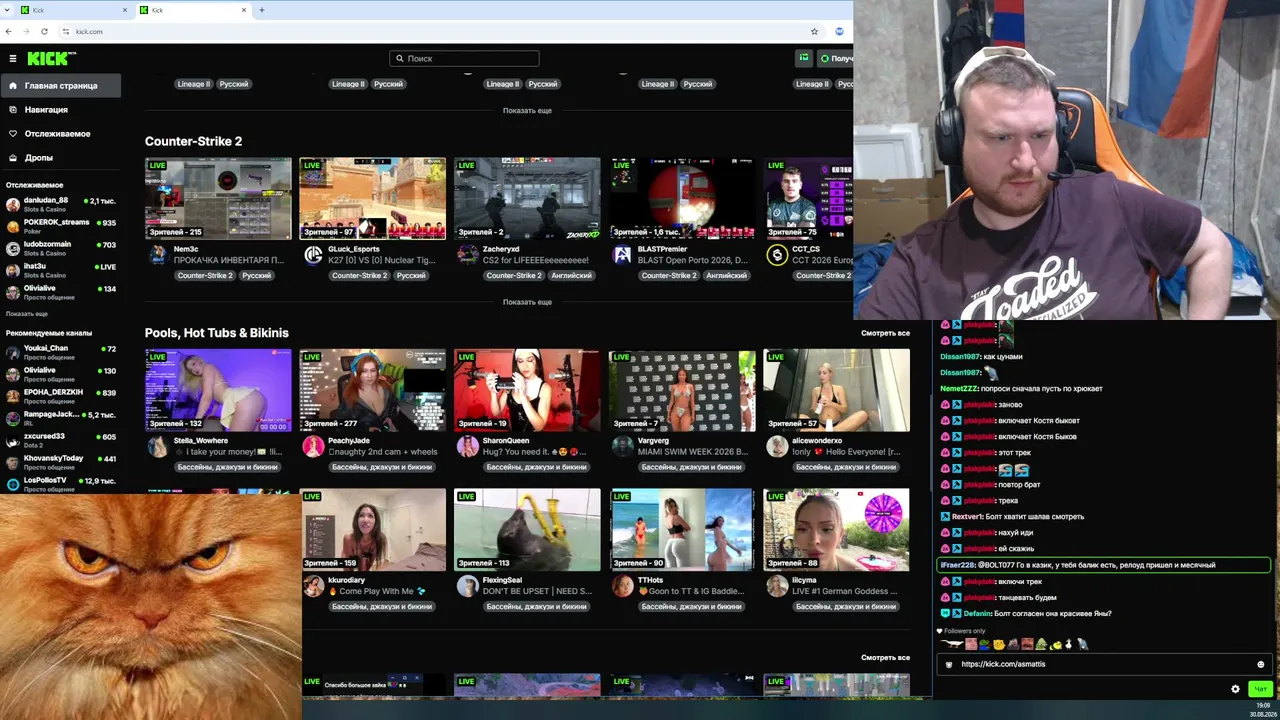
Task: Bookmark this page with the star icon
Action: pos(814,31)
